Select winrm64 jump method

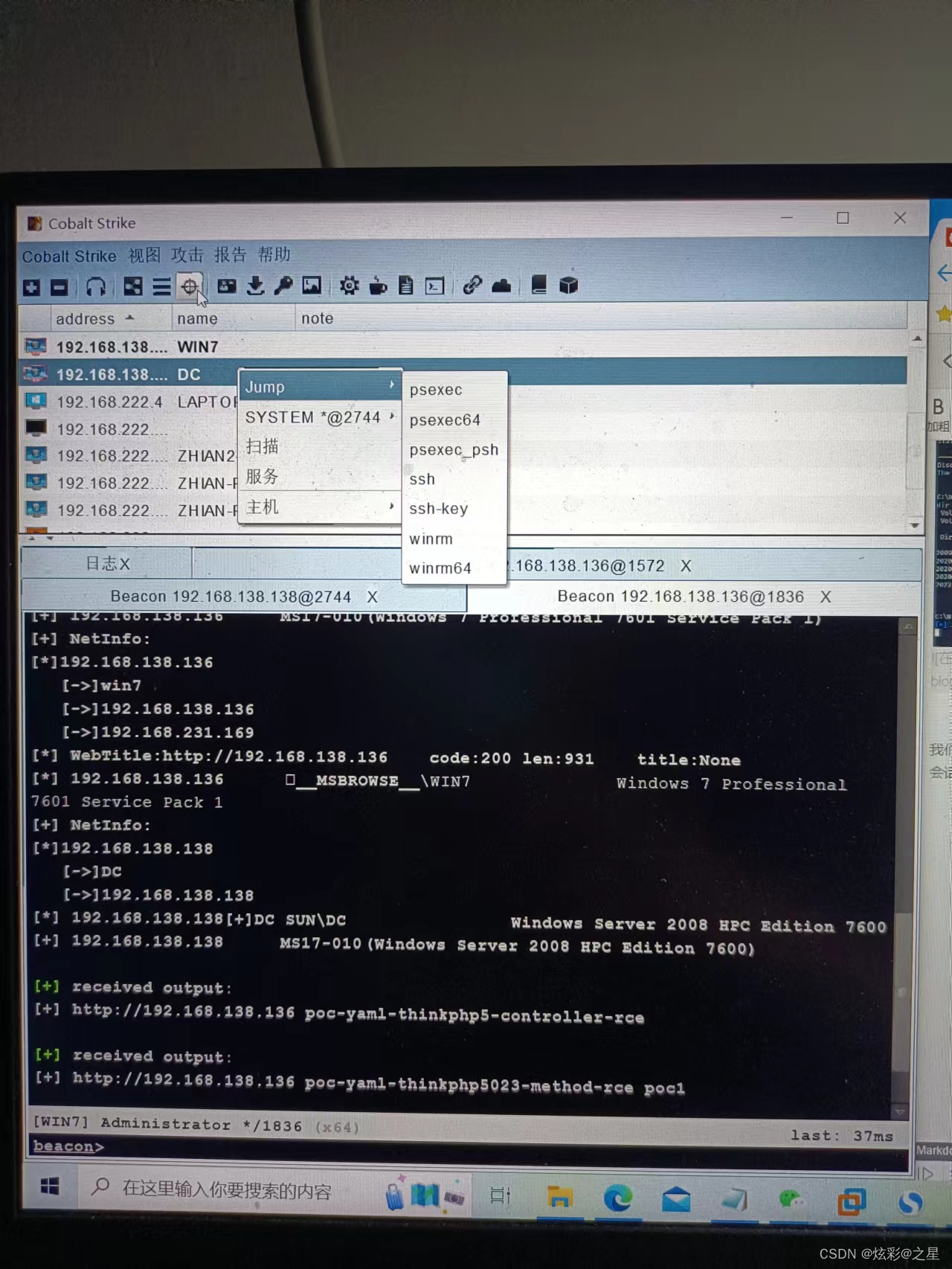click(x=454, y=568)
